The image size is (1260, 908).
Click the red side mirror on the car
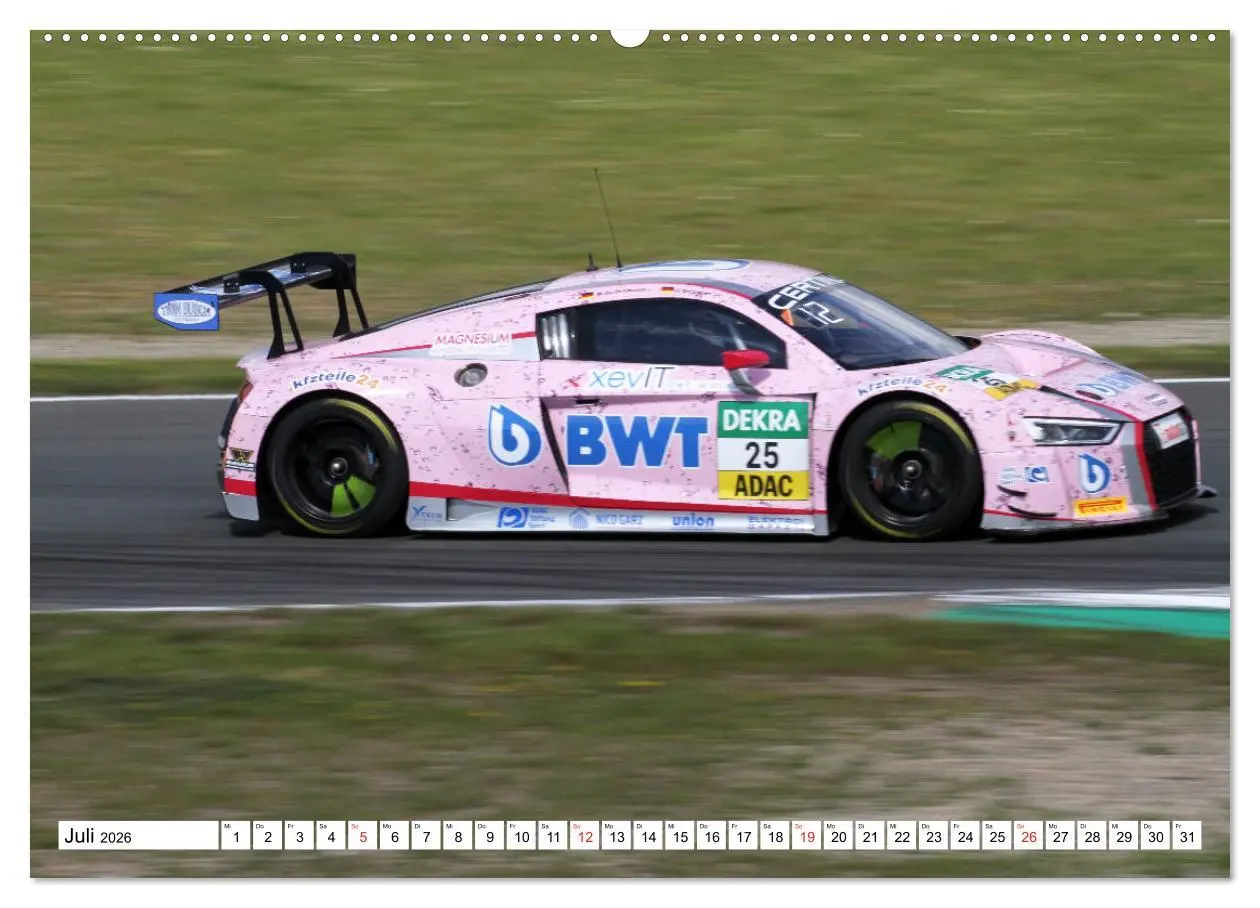click(x=746, y=359)
